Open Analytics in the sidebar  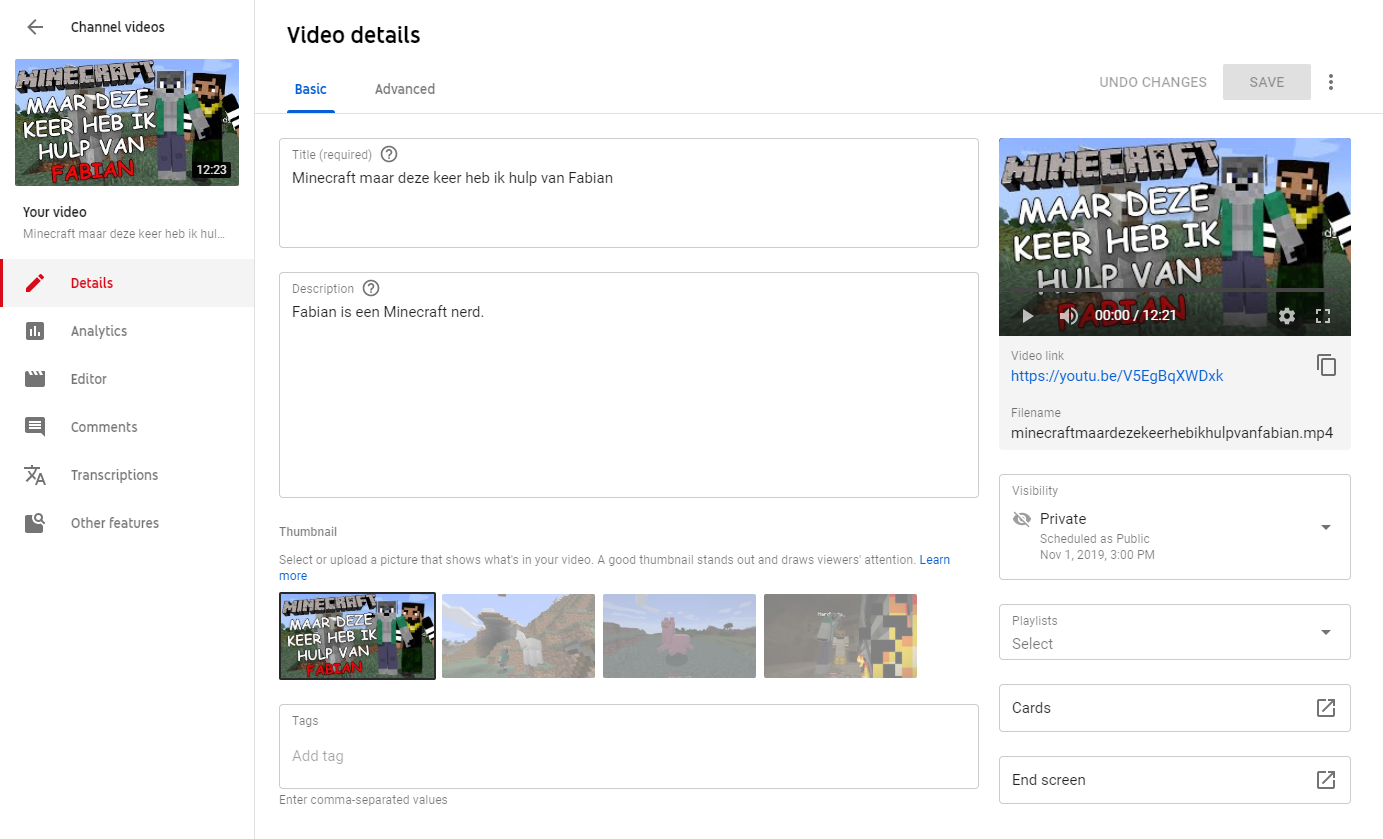[x=99, y=331]
